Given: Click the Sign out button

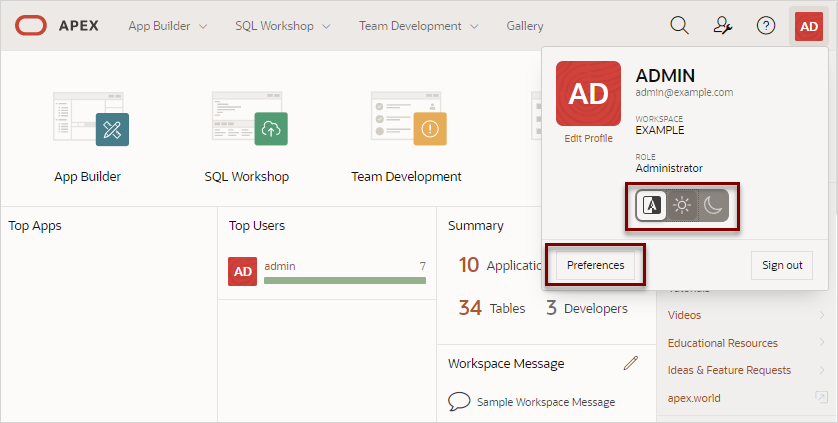Looking at the screenshot, I should pyautogui.click(x=782, y=265).
